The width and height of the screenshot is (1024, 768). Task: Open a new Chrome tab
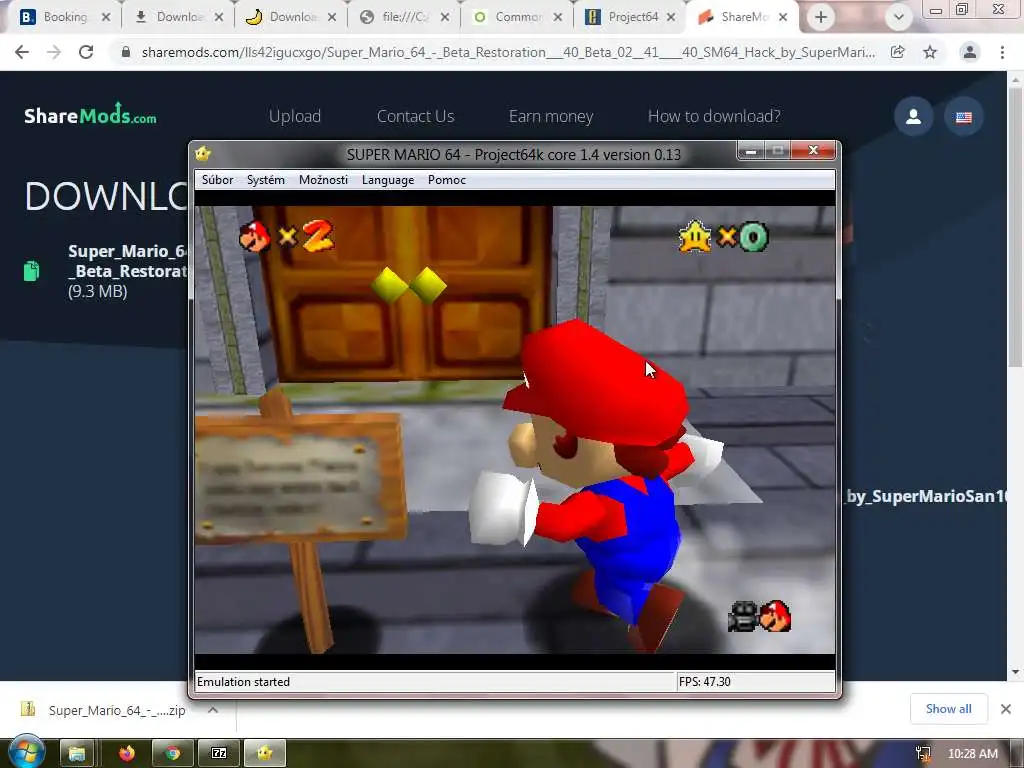[821, 18]
